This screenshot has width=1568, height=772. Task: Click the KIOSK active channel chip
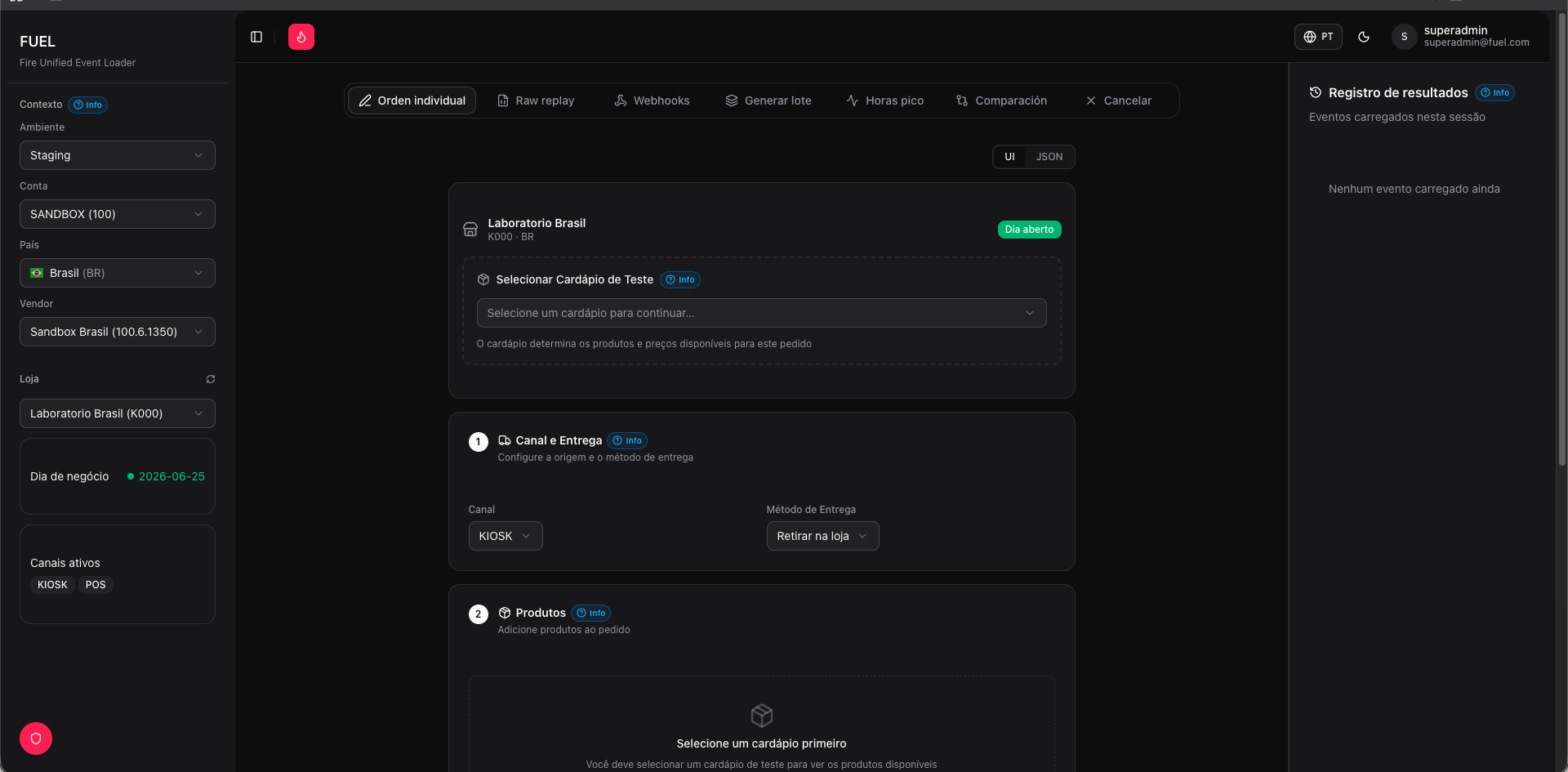52,585
